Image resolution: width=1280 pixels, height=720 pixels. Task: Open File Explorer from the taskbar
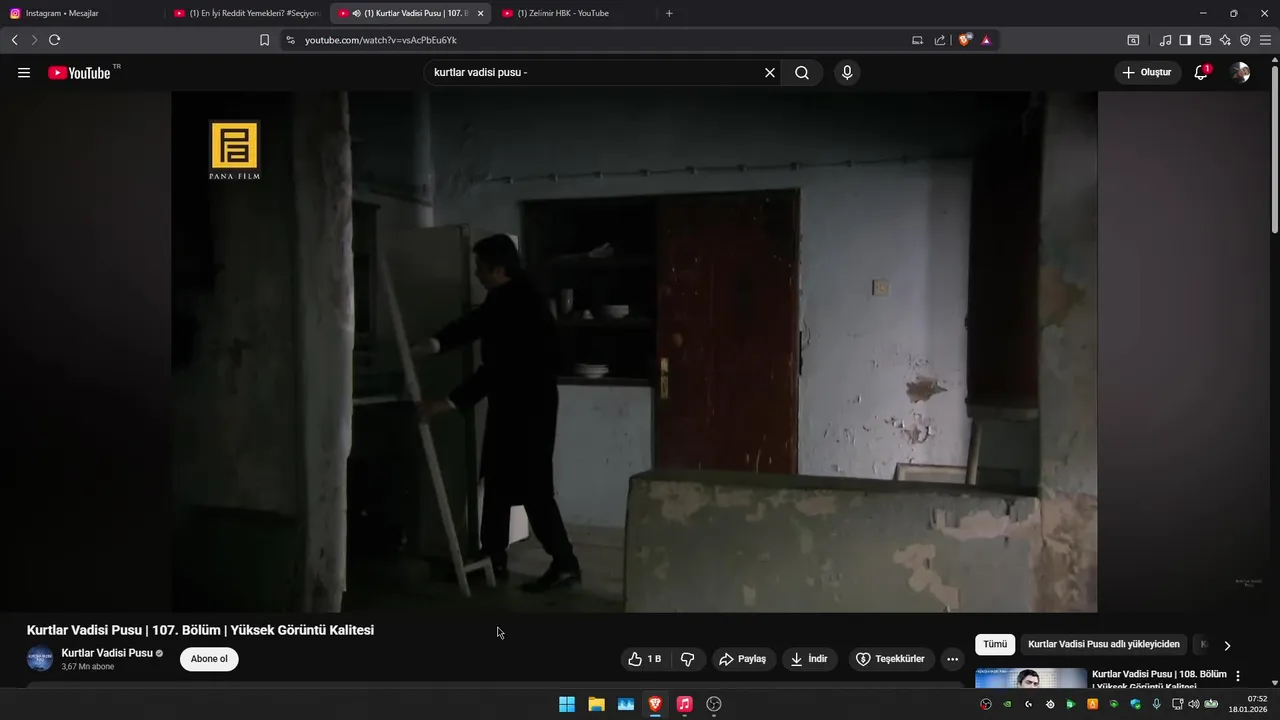596,704
